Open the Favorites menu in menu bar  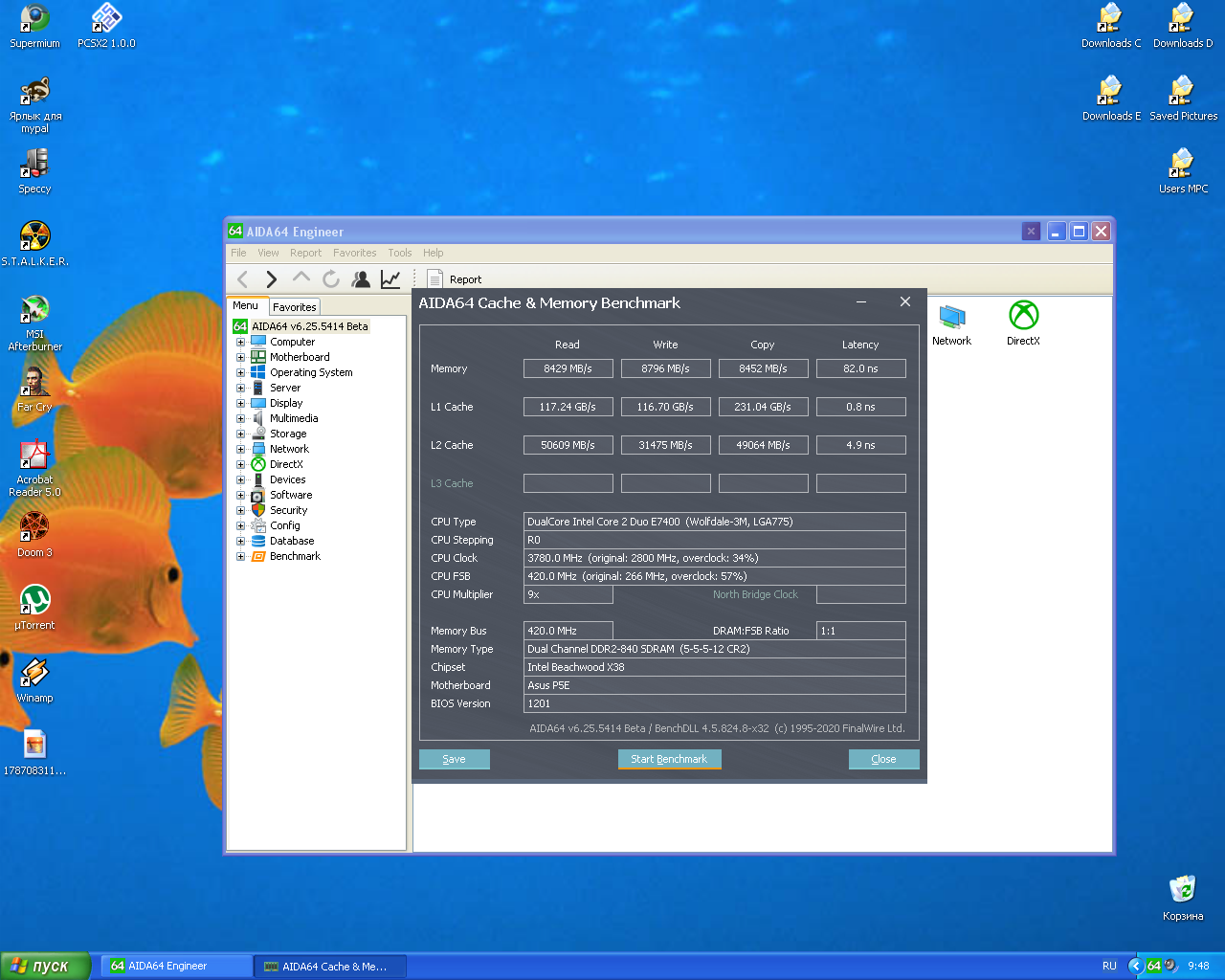pyautogui.click(x=355, y=253)
